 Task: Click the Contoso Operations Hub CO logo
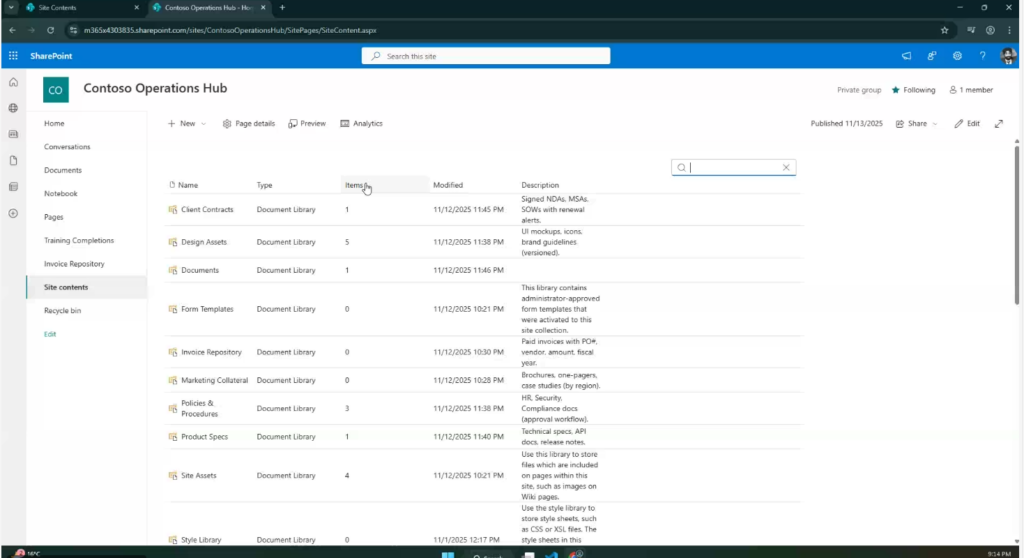(56, 90)
